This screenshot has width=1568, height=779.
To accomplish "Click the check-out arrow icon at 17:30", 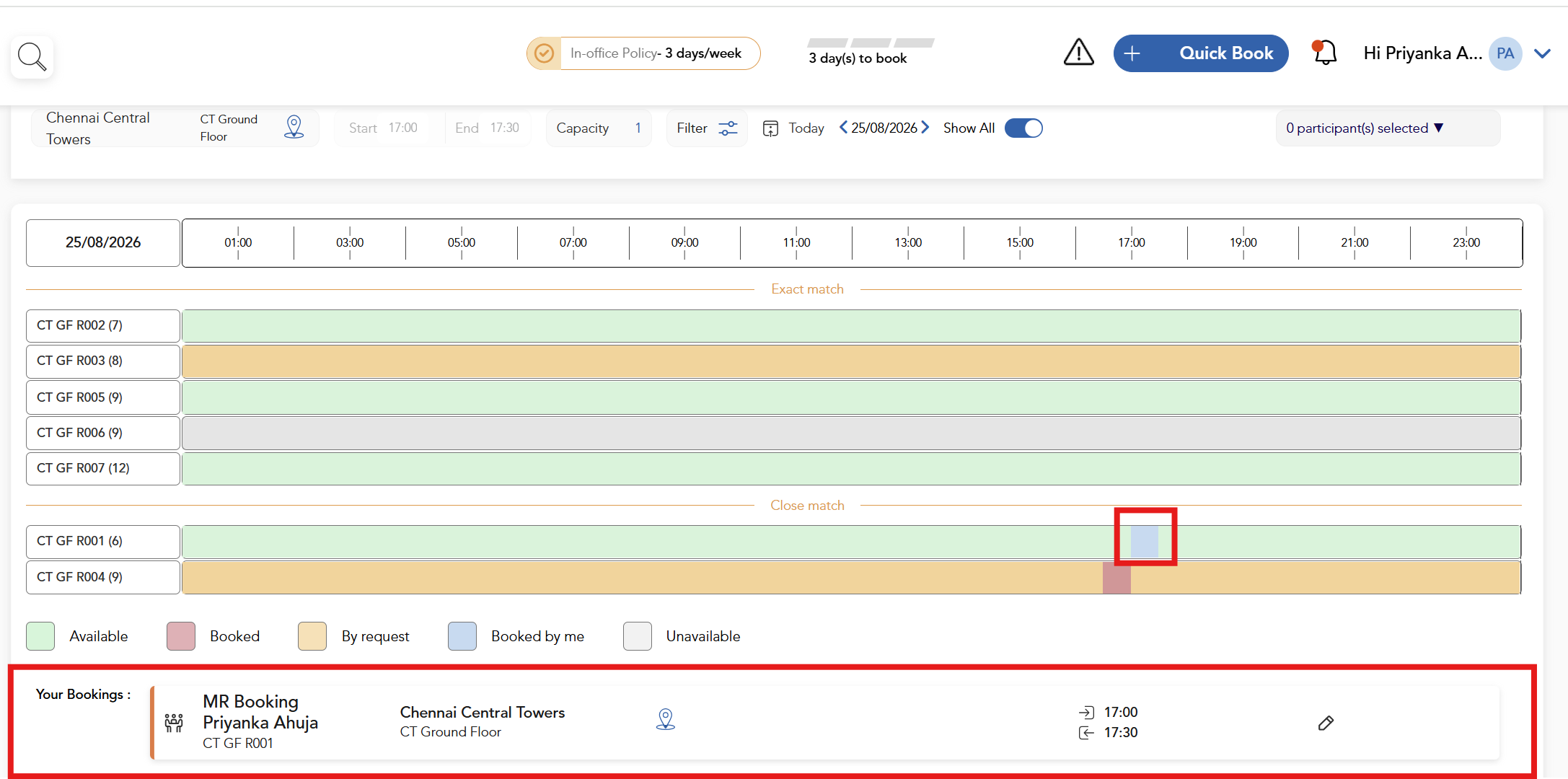I will coord(1086,733).
